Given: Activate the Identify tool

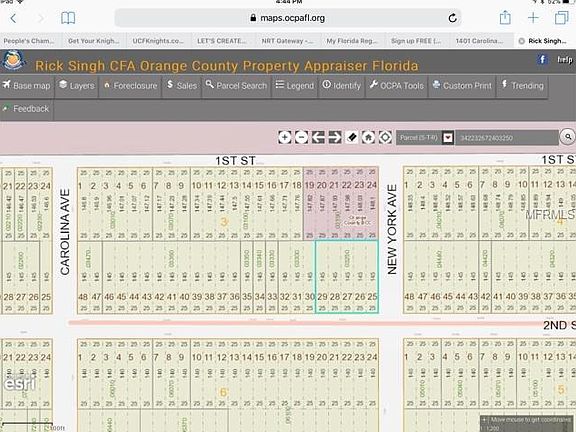Looking at the screenshot, I should point(342,86).
